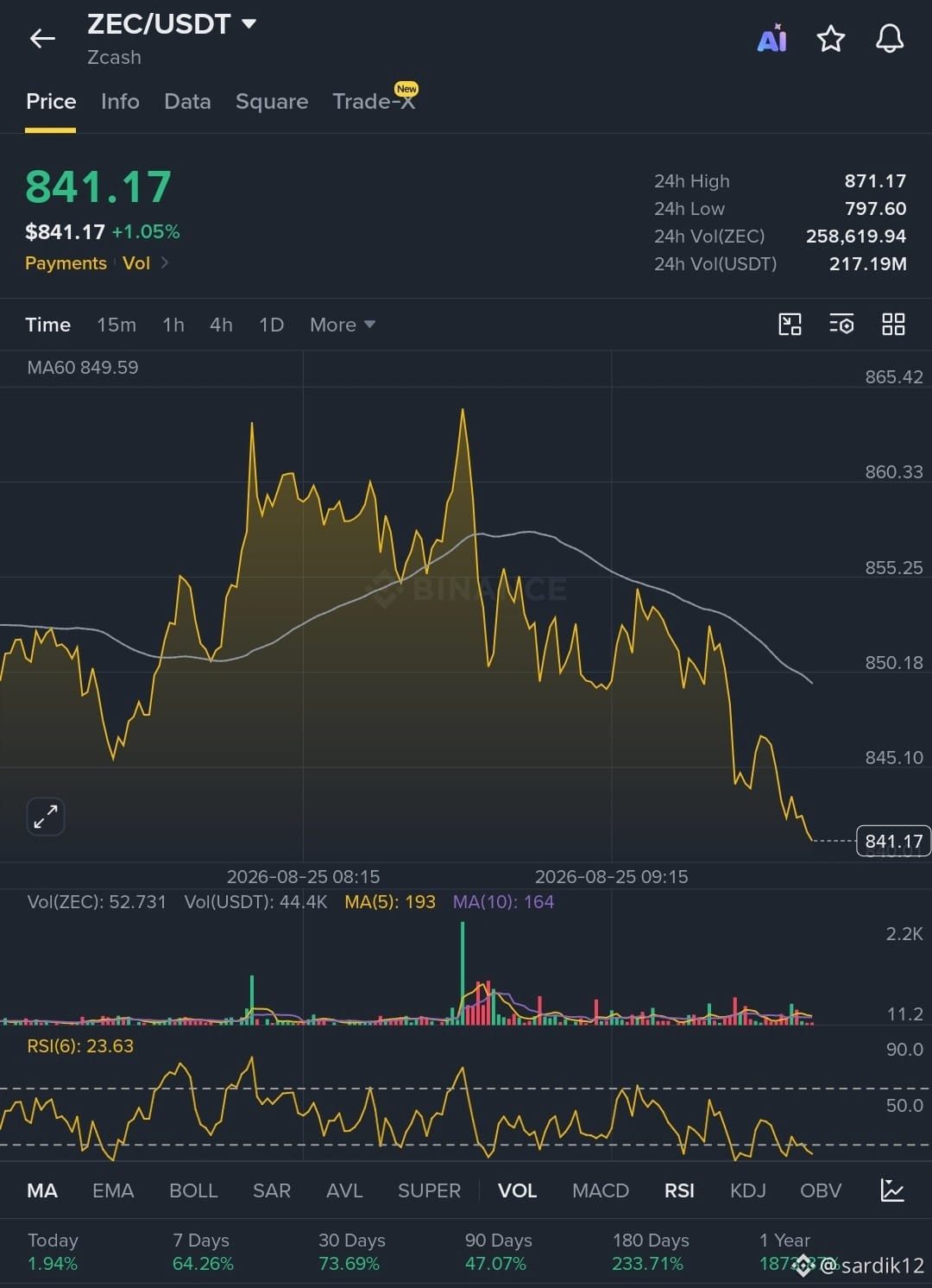Tap the MA(10): 164 volume legend

point(503,902)
